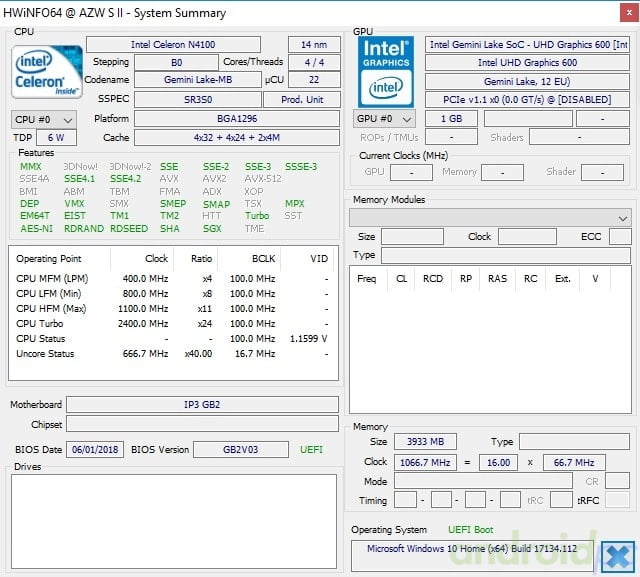Select the BIOS Date 06/01/2018 field
This screenshot has height=577, width=640.
pos(95,449)
